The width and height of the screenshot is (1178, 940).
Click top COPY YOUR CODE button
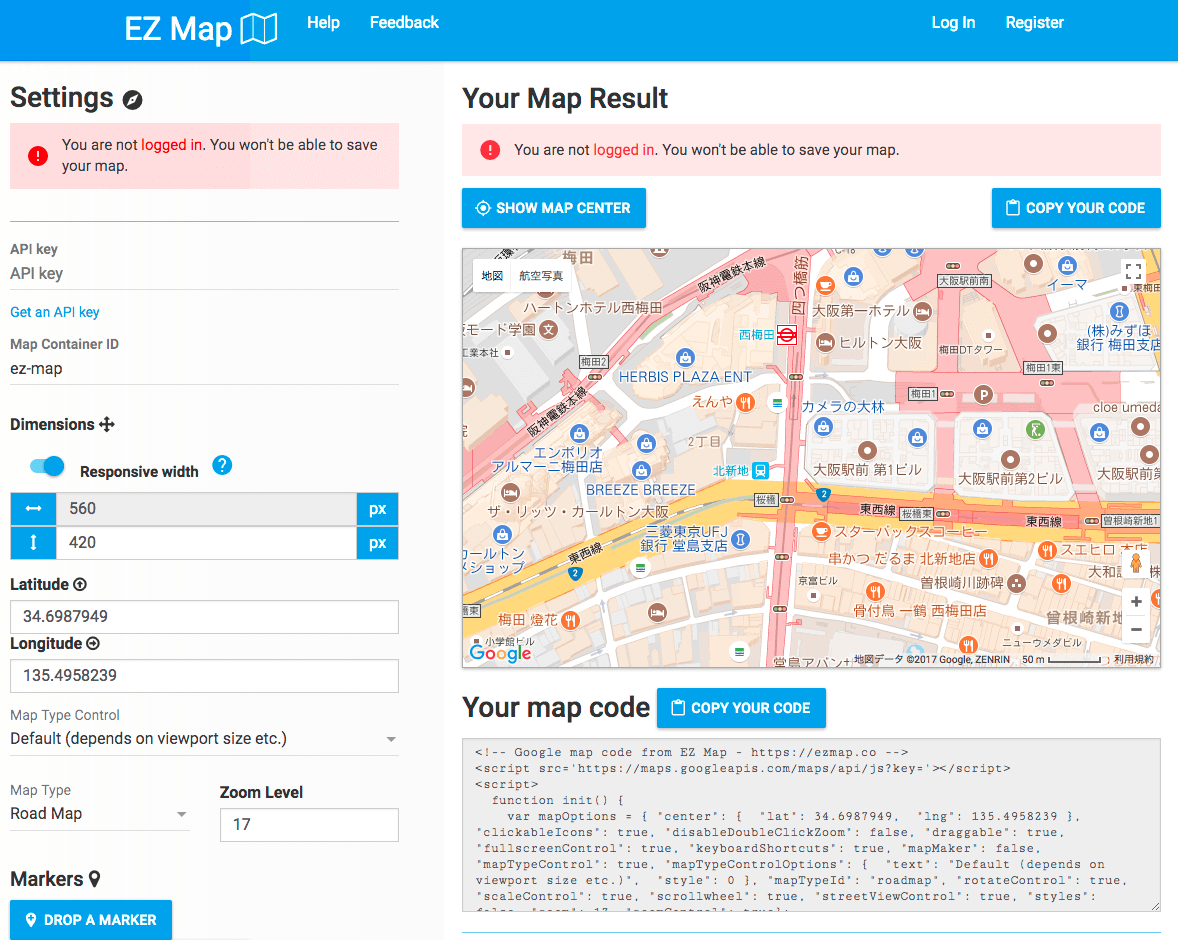(1076, 208)
